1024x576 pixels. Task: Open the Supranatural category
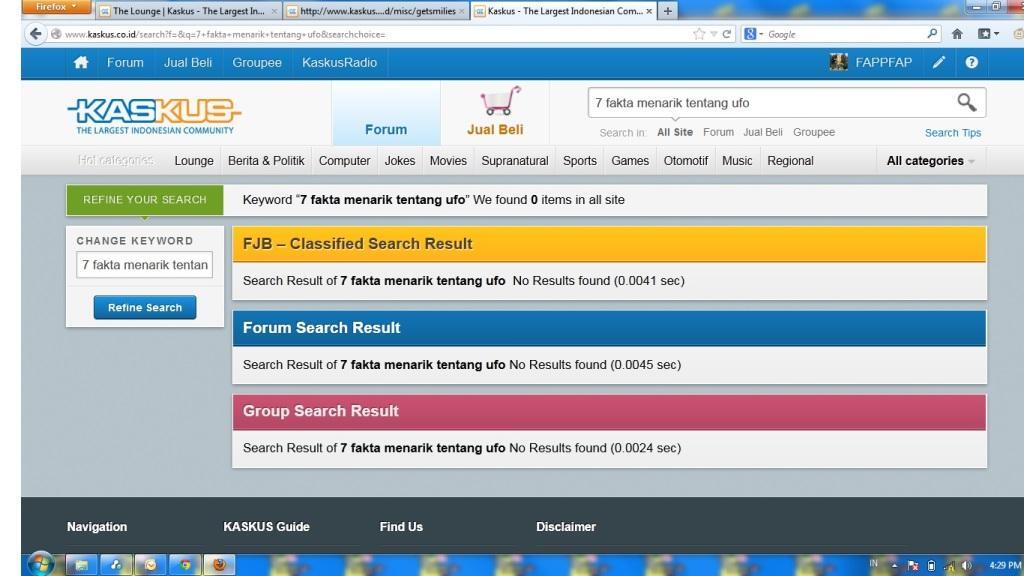(515, 161)
